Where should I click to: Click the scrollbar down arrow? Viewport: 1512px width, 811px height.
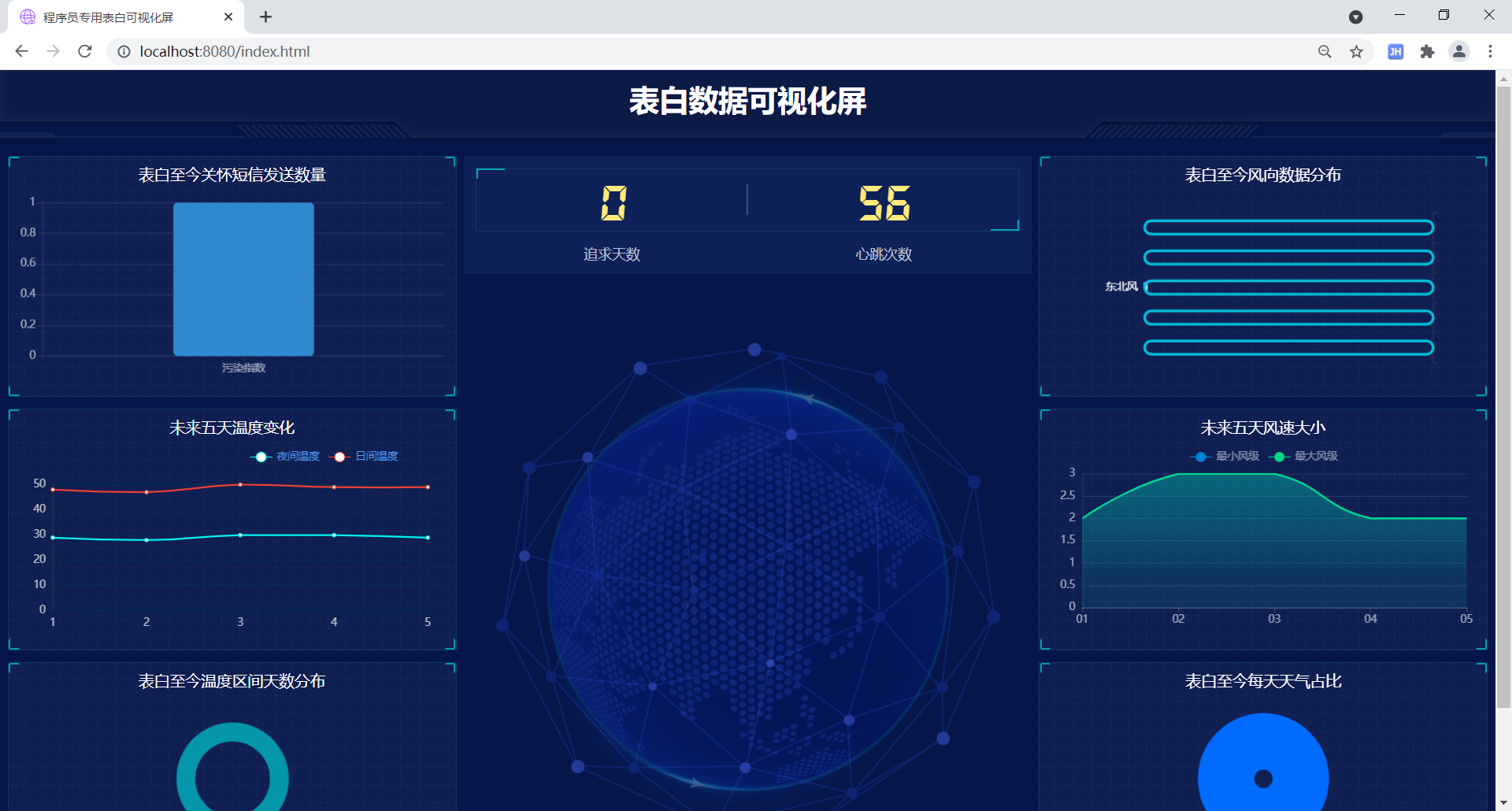1503,803
